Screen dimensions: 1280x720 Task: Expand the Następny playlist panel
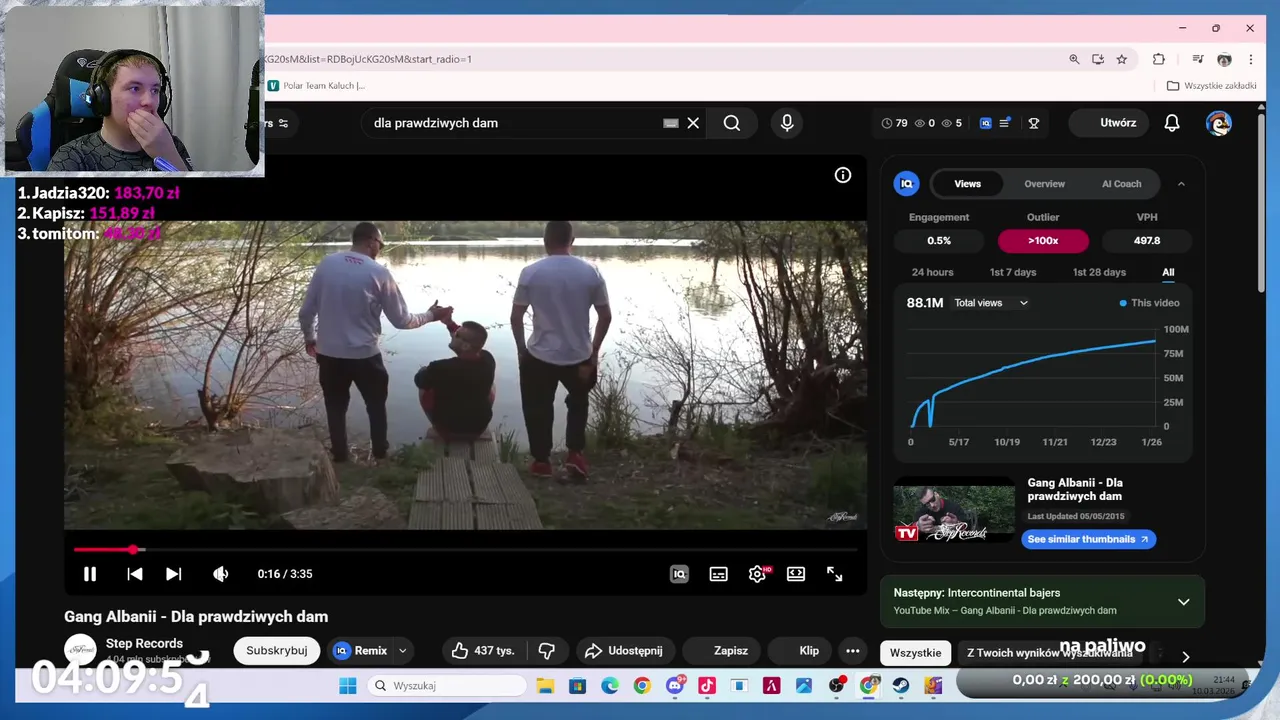(x=1183, y=602)
